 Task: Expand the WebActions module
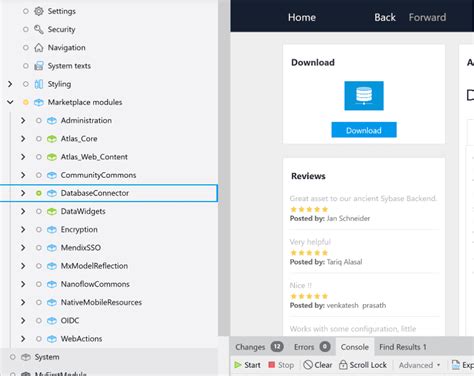click(23, 339)
